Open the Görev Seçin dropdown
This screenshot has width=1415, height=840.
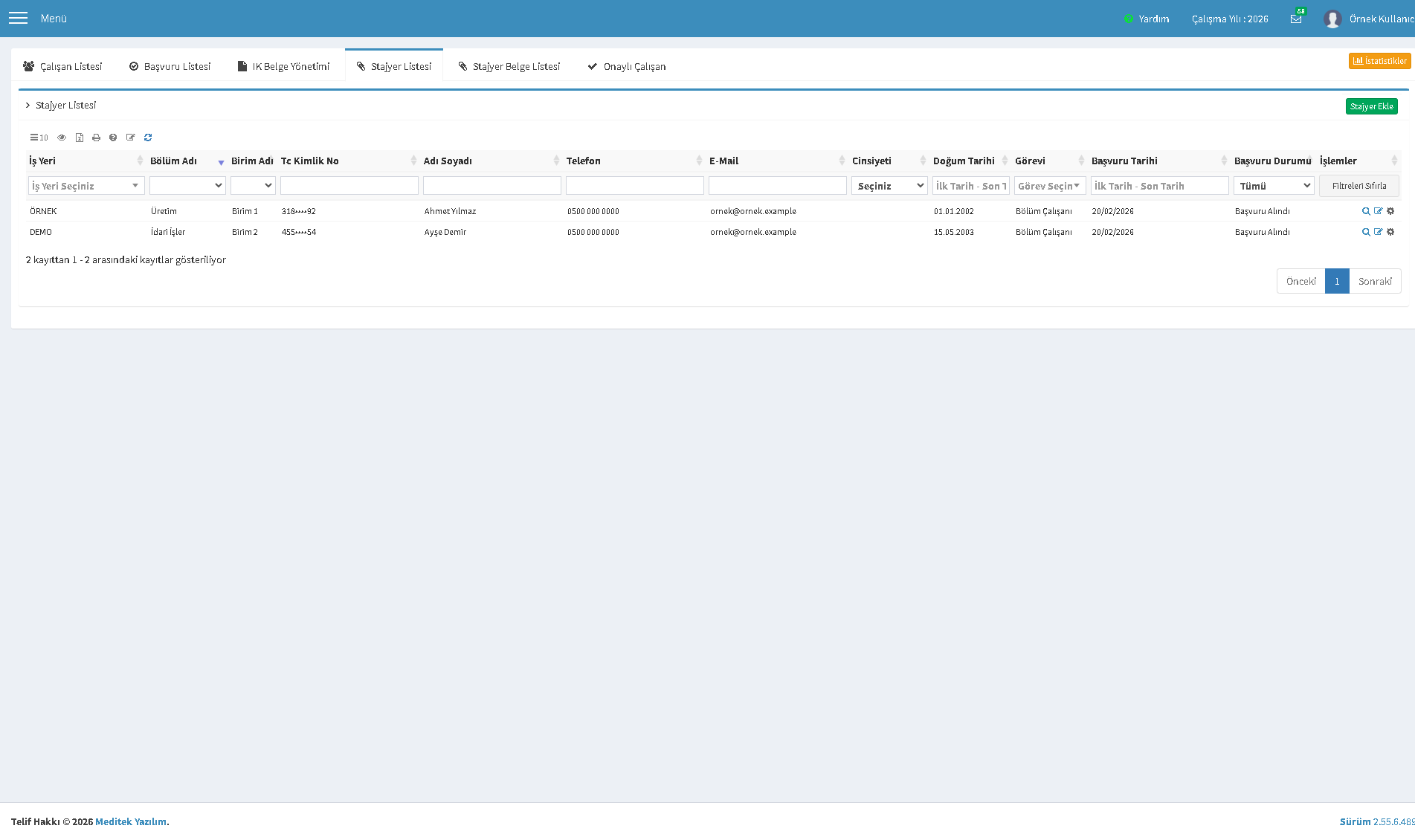[1050, 186]
